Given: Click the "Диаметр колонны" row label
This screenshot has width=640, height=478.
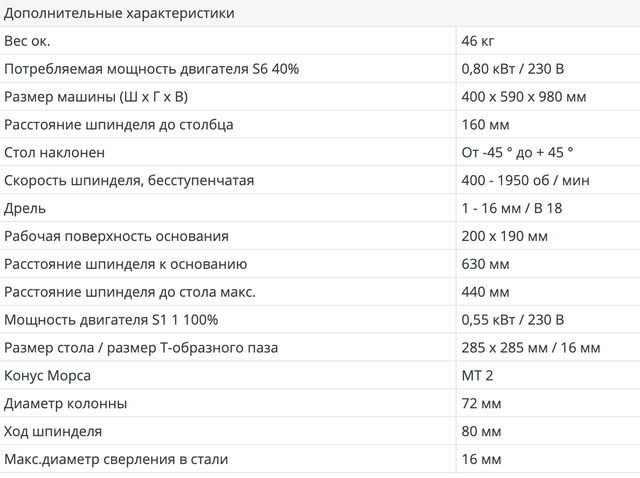Looking at the screenshot, I should coord(66,404).
